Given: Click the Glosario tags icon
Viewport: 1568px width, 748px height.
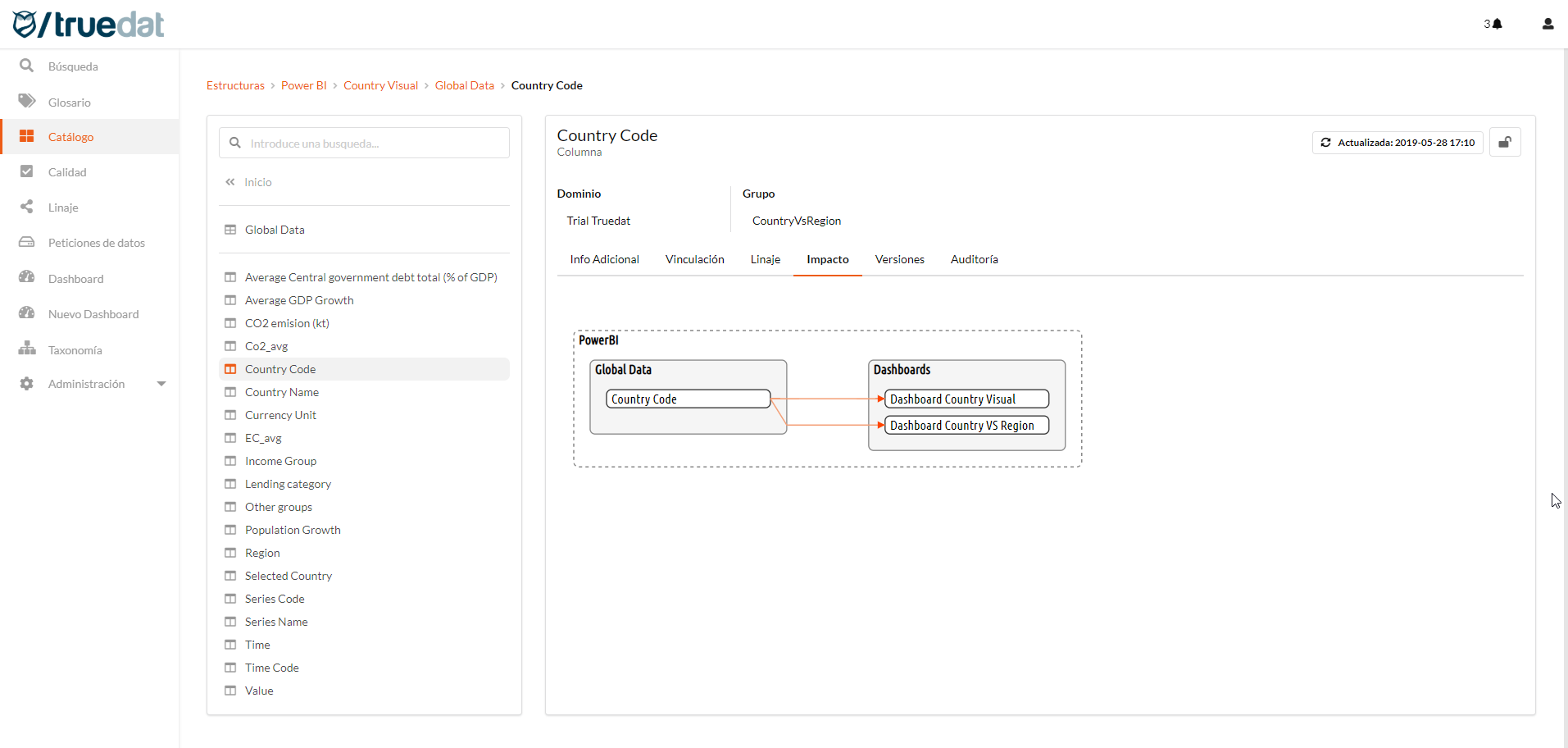Looking at the screenshot, I should click(27, 101).
